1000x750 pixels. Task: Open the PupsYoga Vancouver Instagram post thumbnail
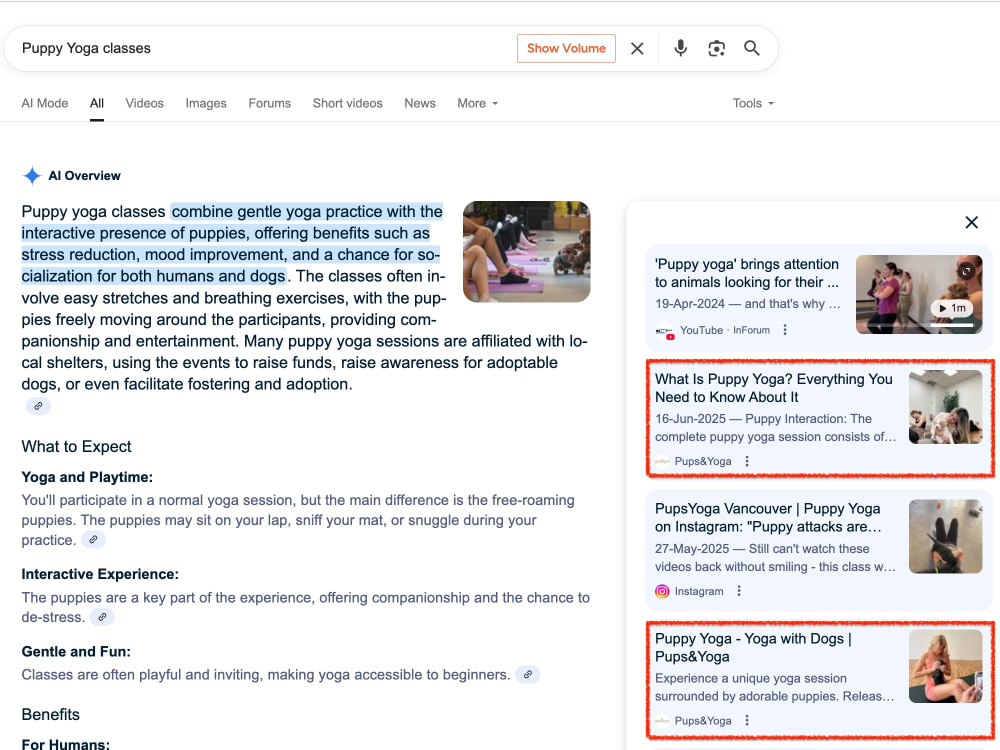click(x=945, y=536)
